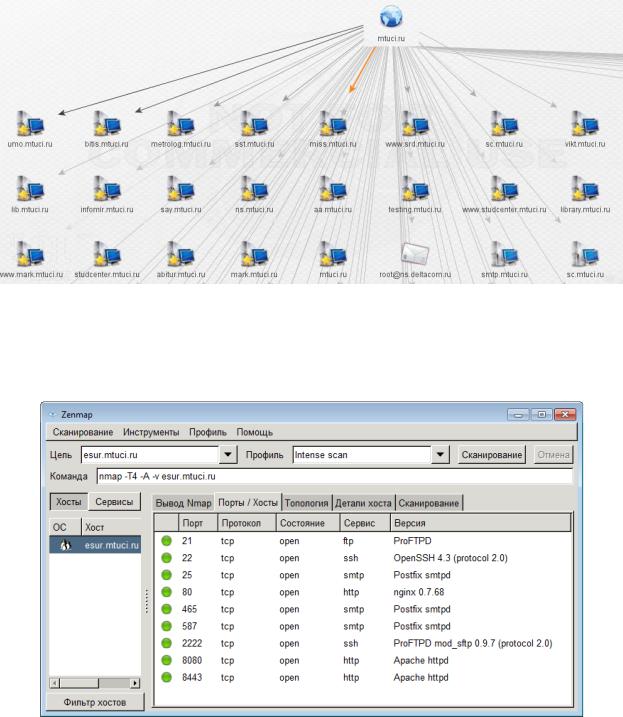Select the abitur.mtuci.ru host icon
Viewport: 623px width, 717px height.
coord(181,254)
